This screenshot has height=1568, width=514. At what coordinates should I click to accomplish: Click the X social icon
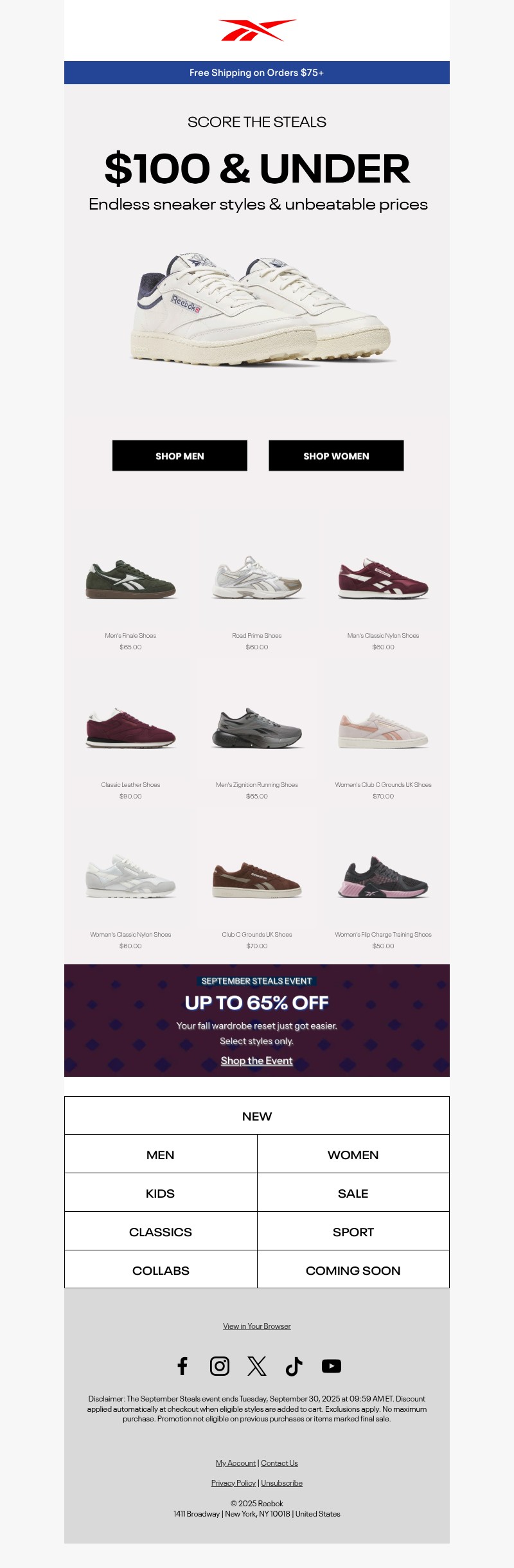257,1365
